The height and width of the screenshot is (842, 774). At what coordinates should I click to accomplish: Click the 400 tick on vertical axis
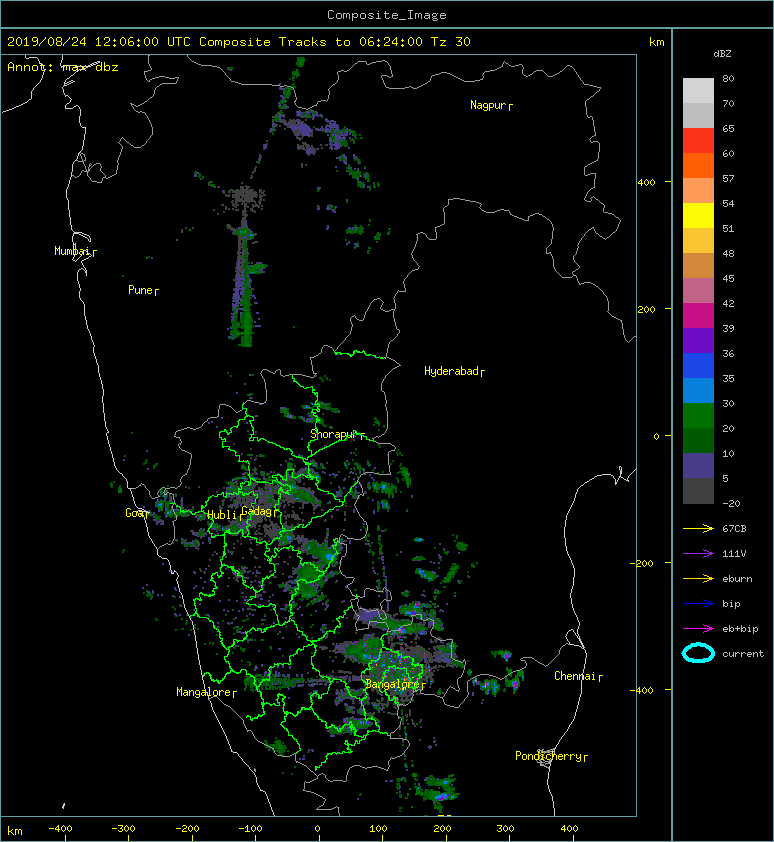tap(647, 183)
